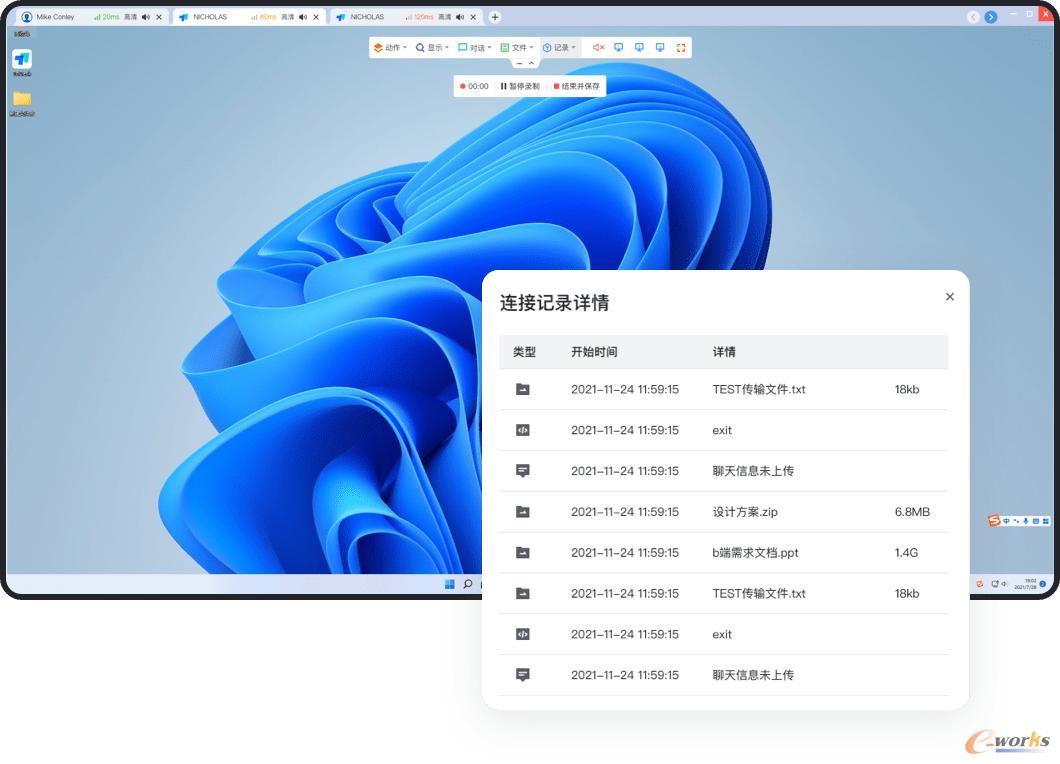1060x764 pixels.
Task: Expand the 对话 dropdown menu
Action: click(x=475, y=47)
